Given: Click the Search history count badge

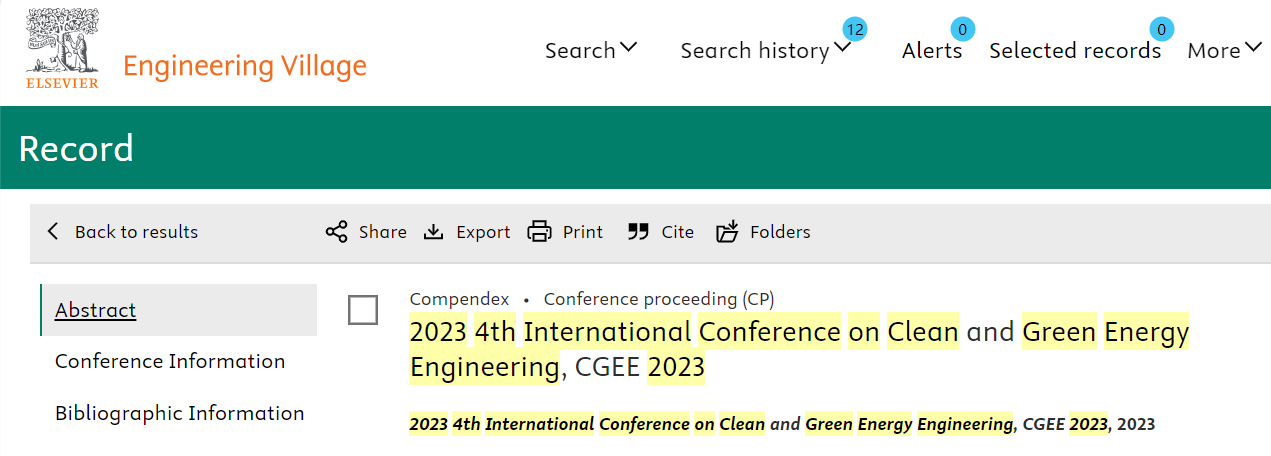Looking at the screenshot, I should click(x=854, y=29).
